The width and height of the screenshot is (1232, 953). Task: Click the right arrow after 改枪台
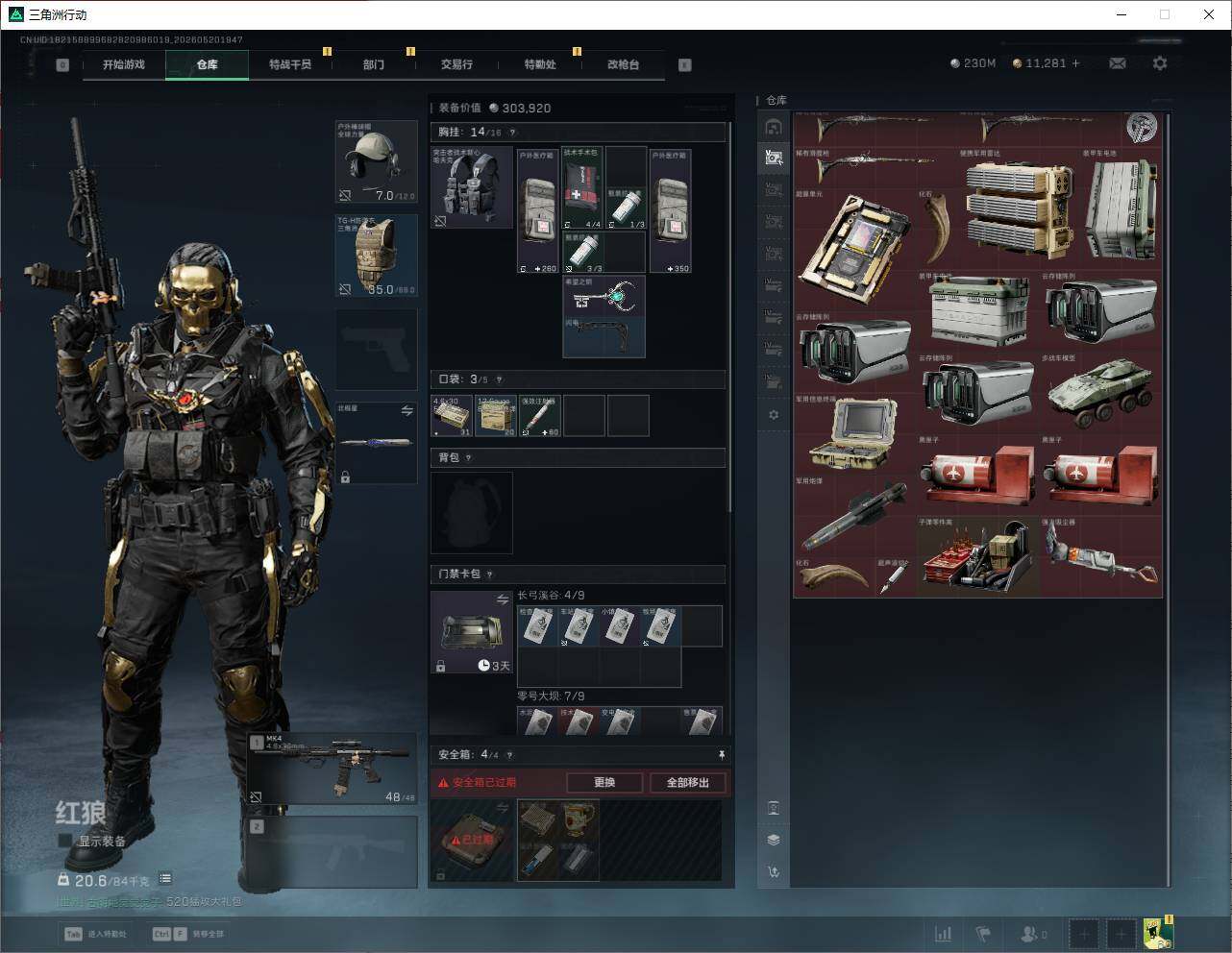685,65
